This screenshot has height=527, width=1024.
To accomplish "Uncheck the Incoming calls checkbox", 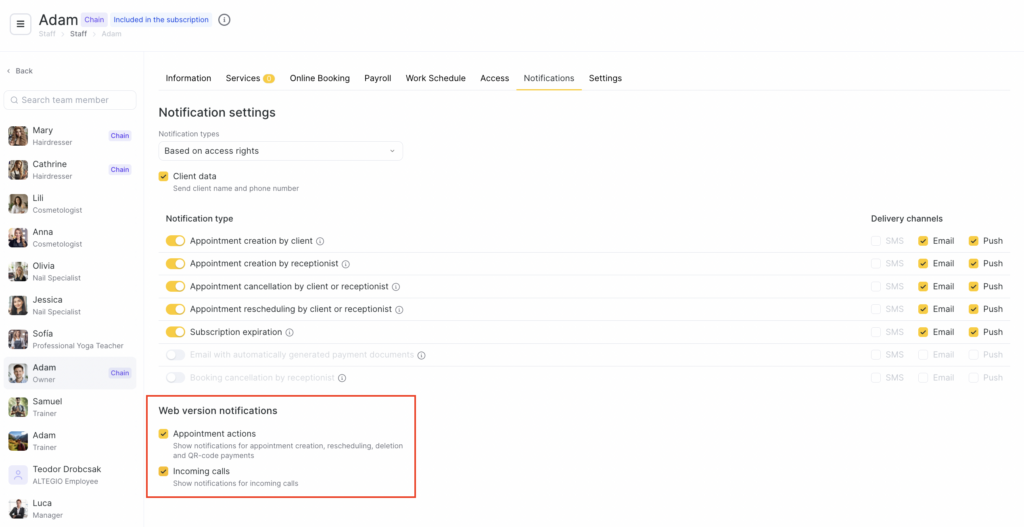I will (x=164, y=471).
